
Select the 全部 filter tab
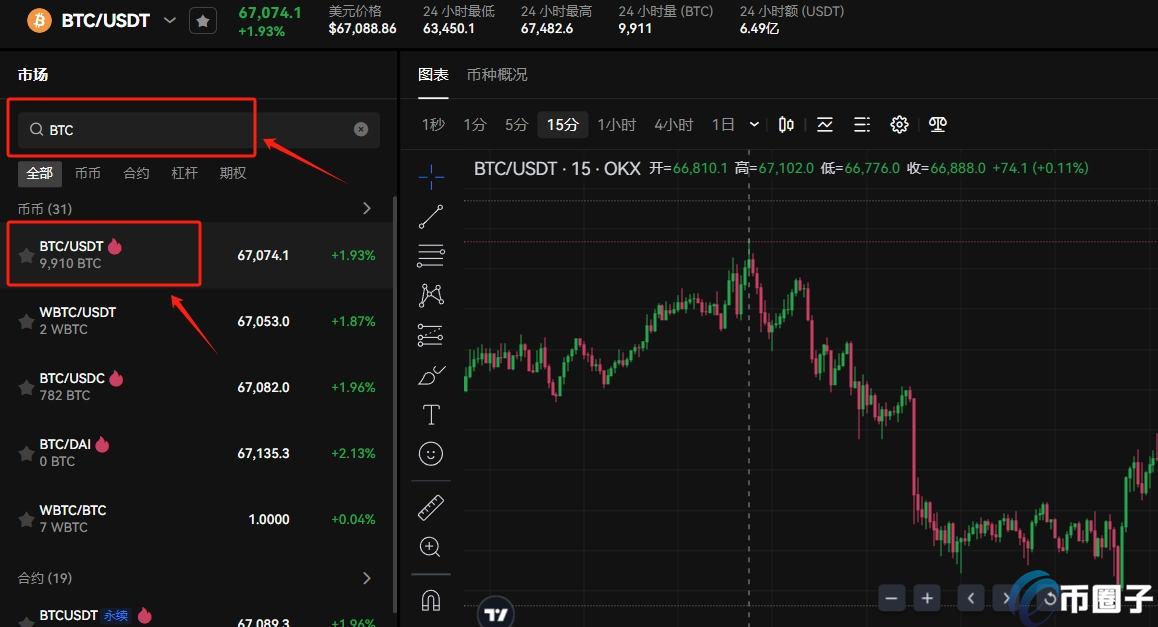pyautogui.click(x=40, y=173)
